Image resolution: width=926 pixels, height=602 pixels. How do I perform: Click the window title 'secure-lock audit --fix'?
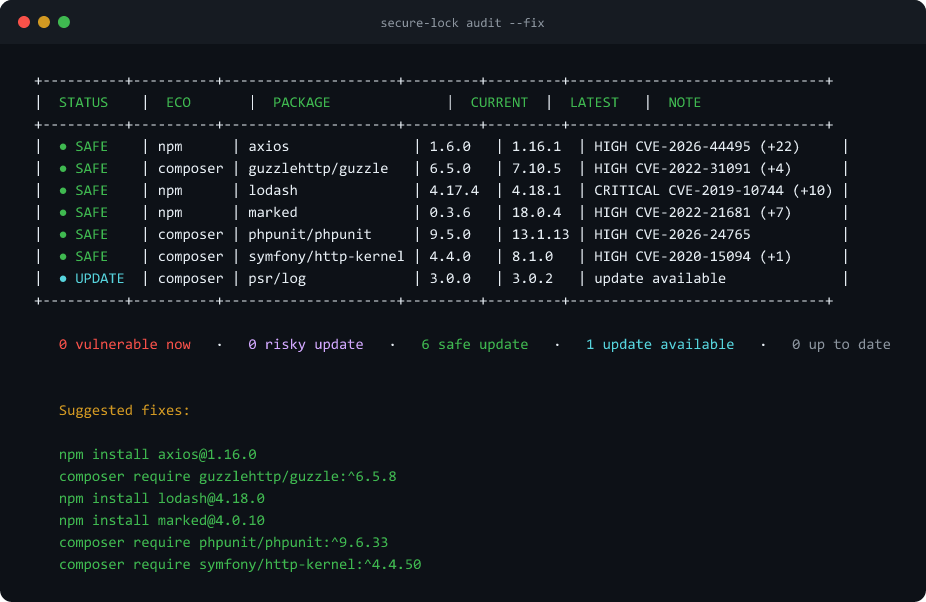click(462, 23)
